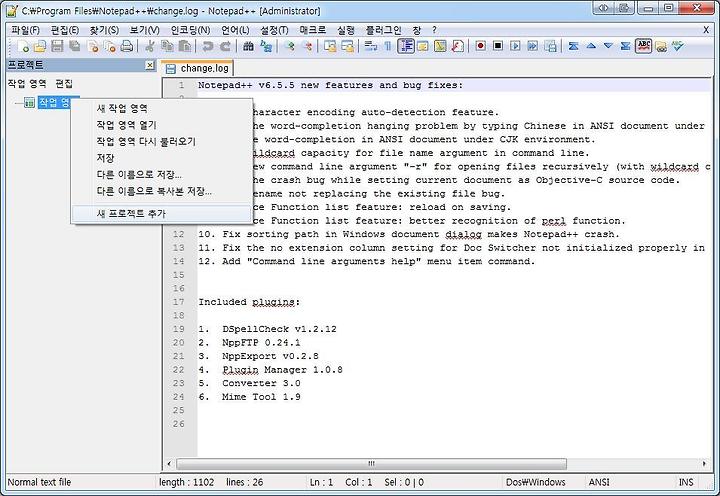
Task: Close the 프로젝트 panel with its X
Action: (150, 65)
